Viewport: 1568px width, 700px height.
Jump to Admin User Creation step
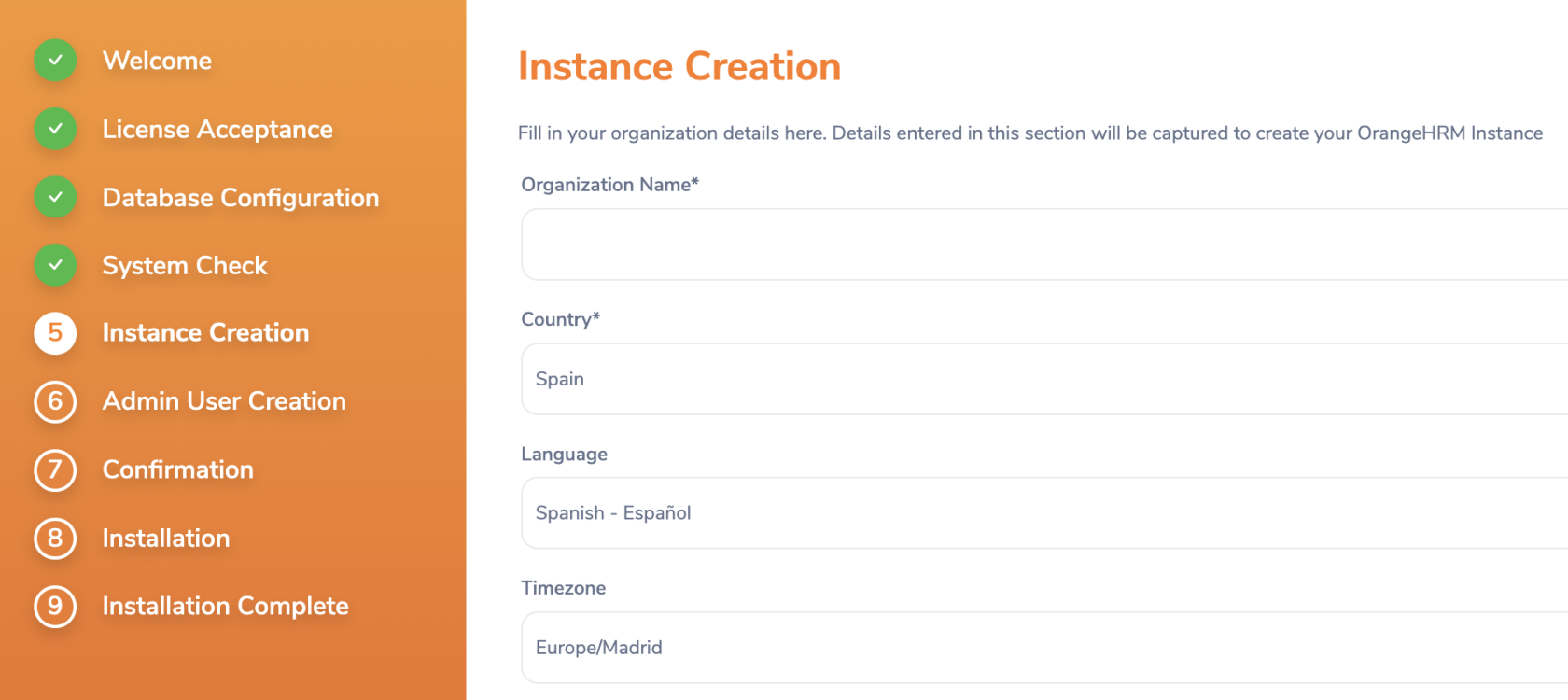point(224,401)
